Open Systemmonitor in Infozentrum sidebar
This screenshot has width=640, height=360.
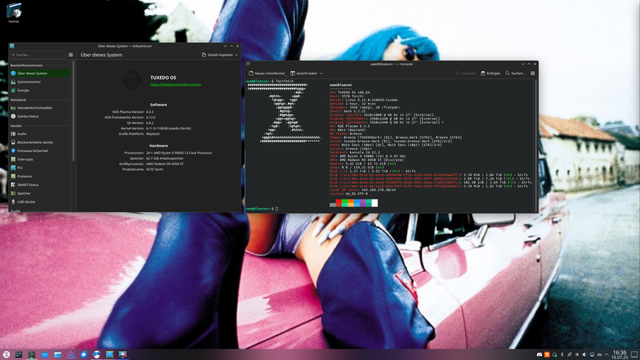click(x=40, y=82)
